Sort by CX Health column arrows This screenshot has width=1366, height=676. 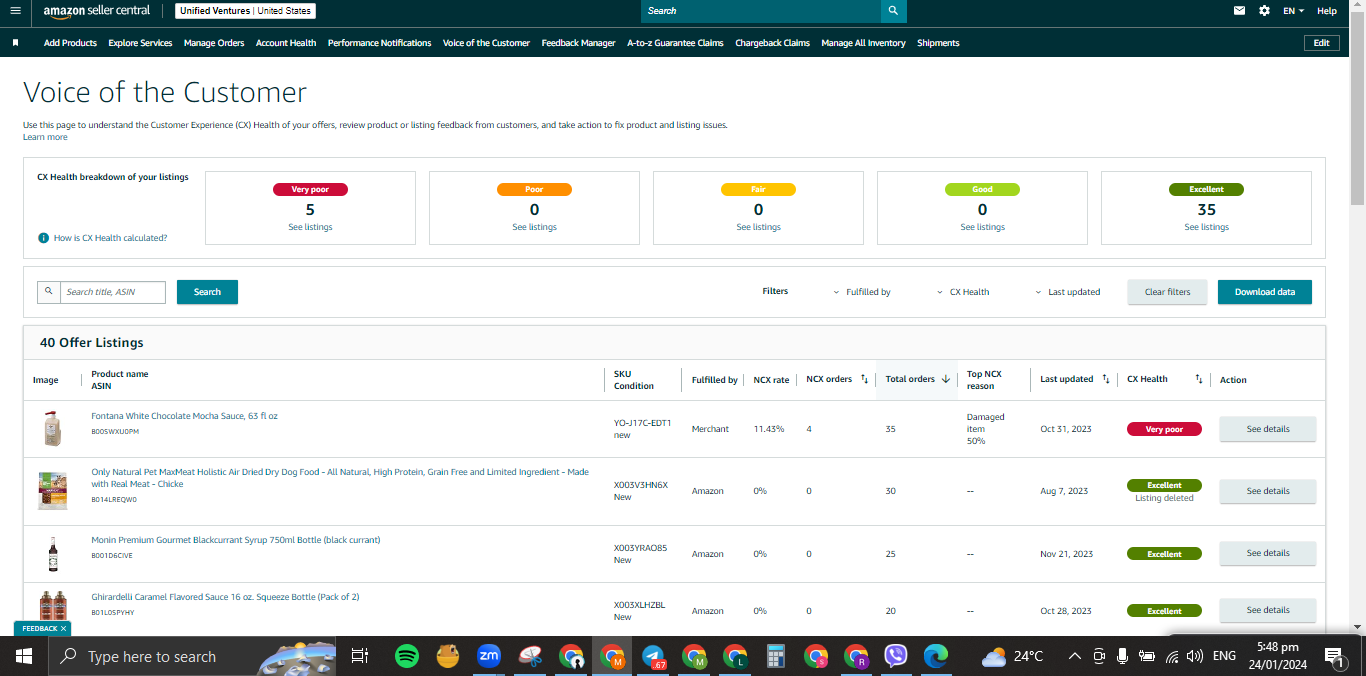[1199, 379]
